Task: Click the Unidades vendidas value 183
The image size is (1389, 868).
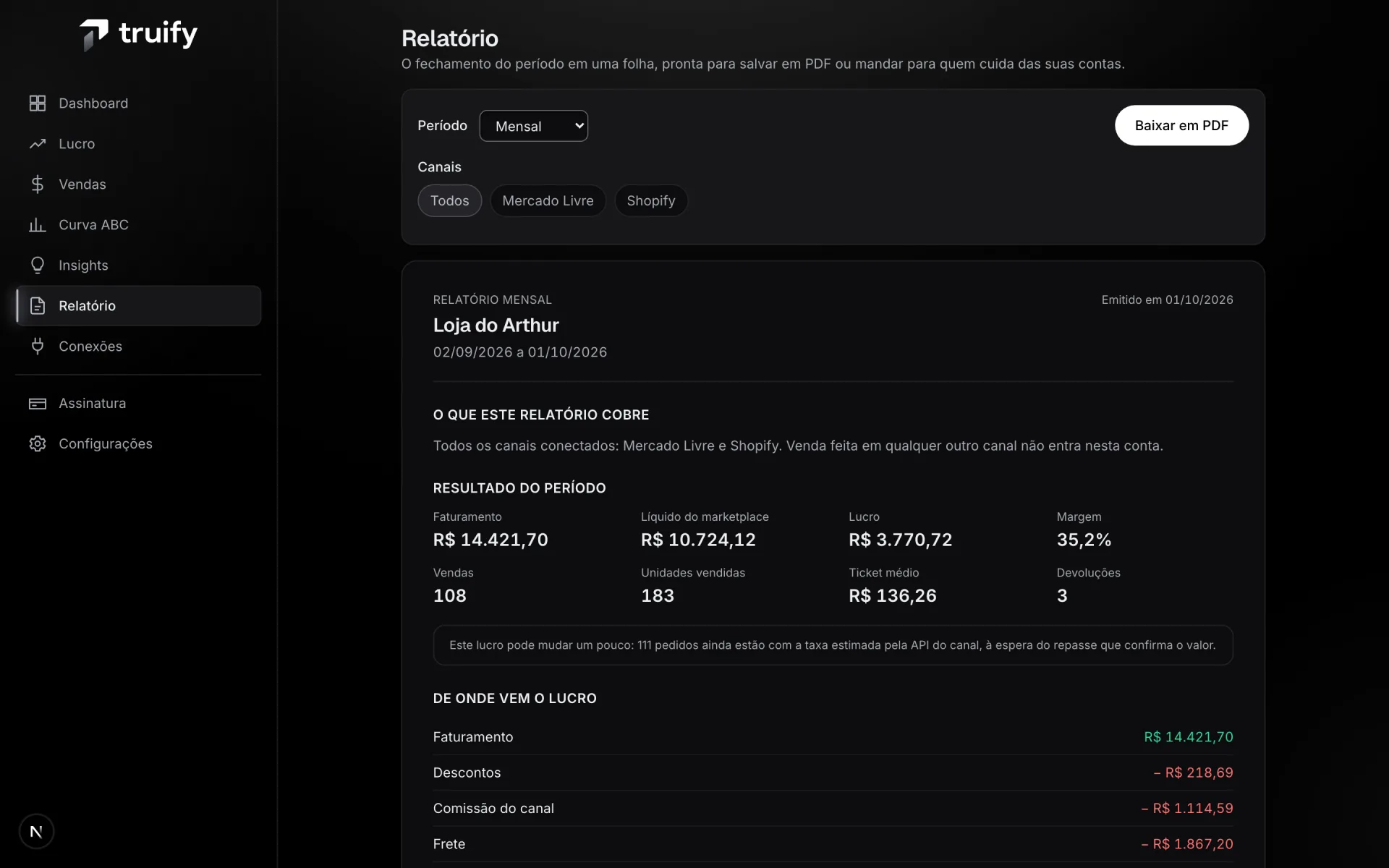Action: click(657, 595)
